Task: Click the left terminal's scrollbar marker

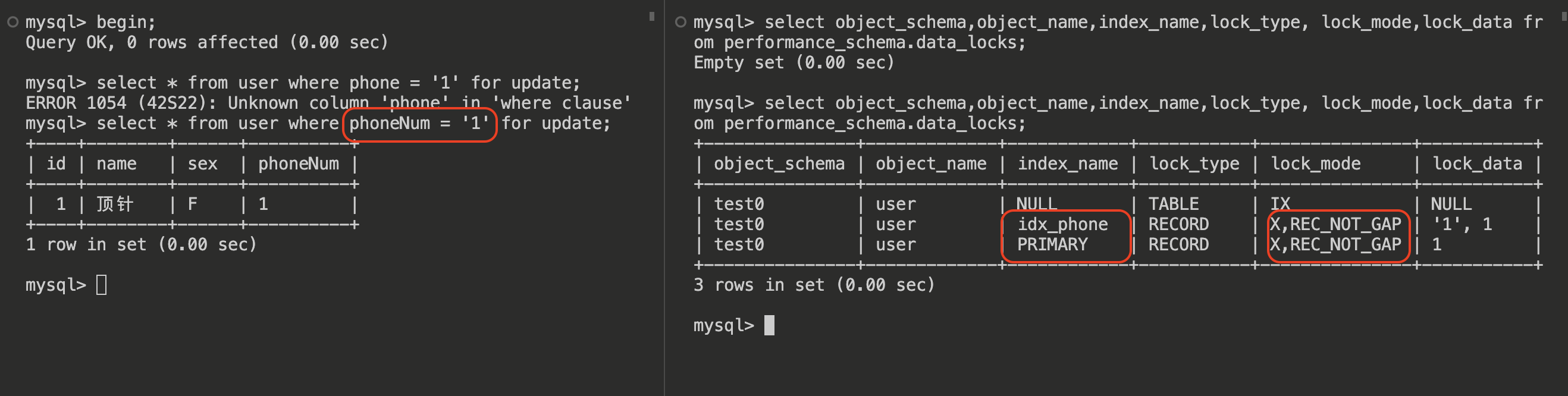Action: (651, 17)
